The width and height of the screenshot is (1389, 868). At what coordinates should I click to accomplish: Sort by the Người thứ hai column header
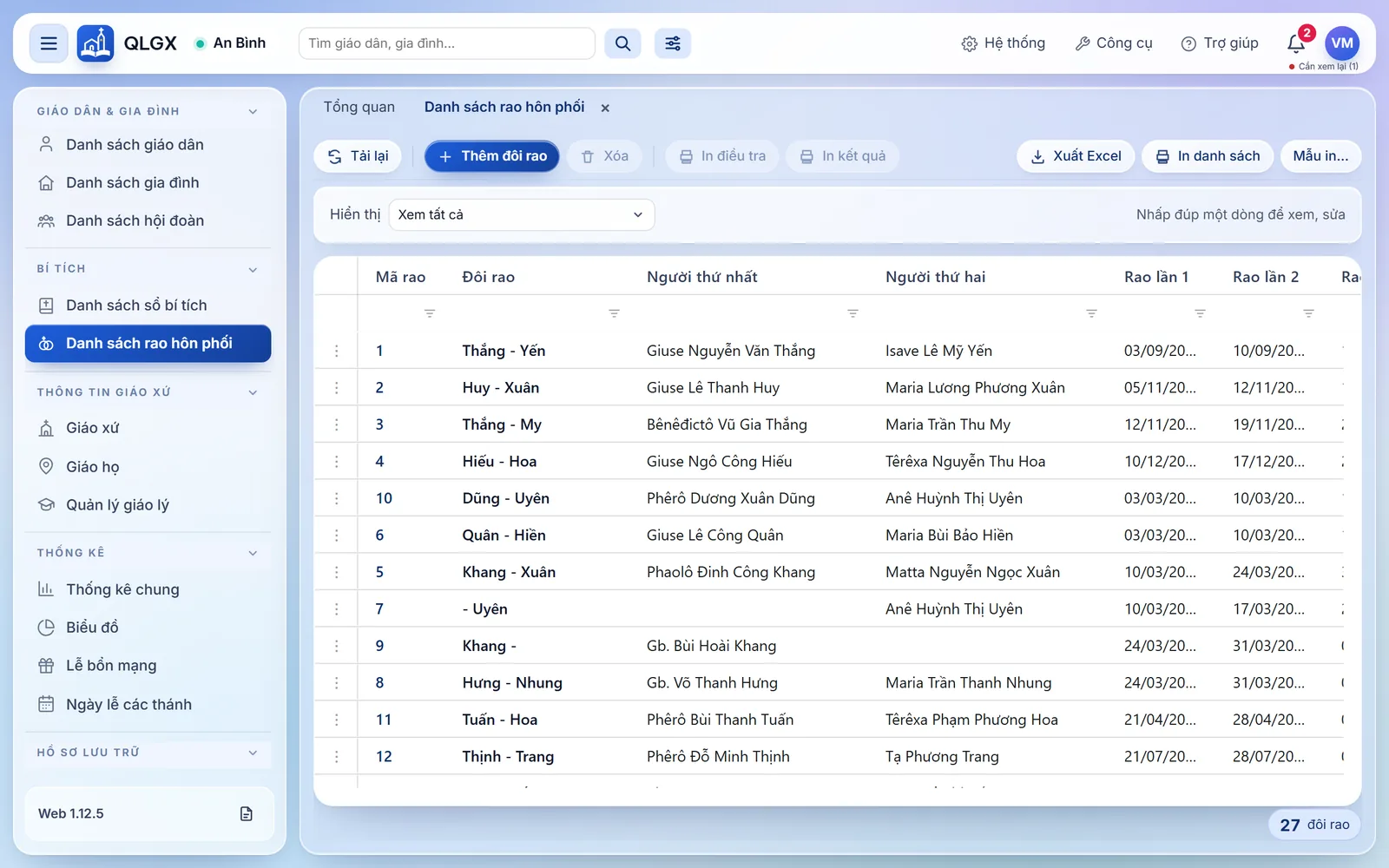click(x=935, y=277)
